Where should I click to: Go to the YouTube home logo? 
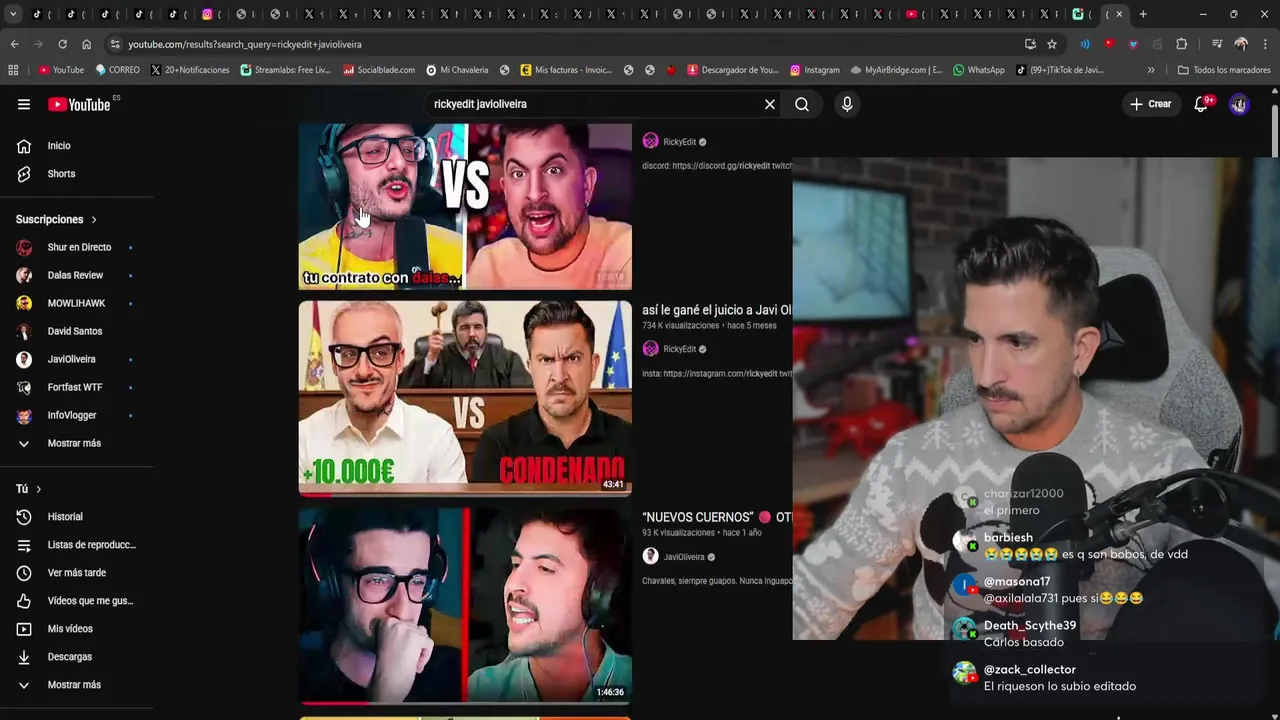point(79,104)
